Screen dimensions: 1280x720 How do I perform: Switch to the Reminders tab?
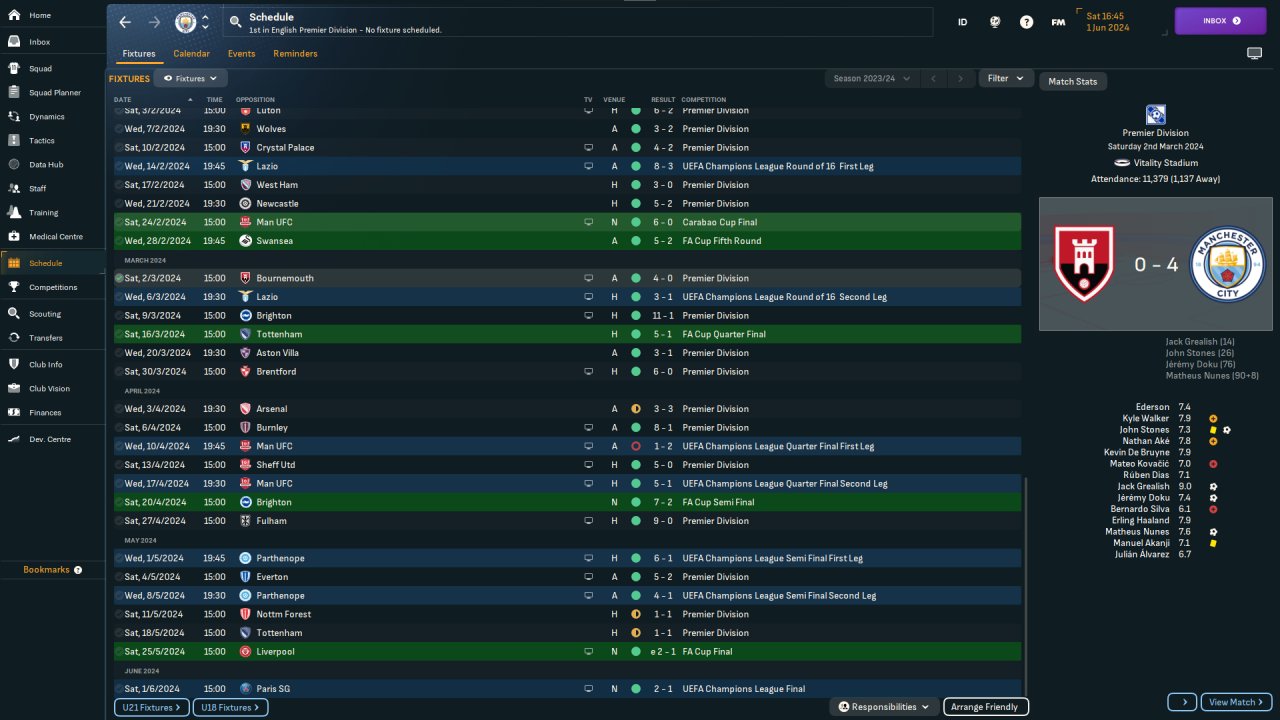(295, 54)
